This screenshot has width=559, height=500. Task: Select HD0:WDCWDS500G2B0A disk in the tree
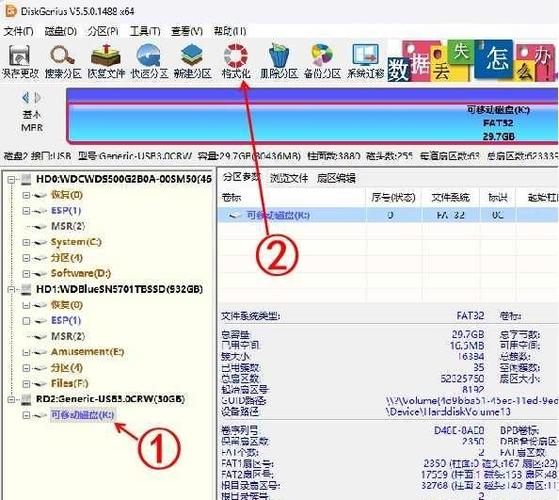pyautogui.click(x=124, y=179)
